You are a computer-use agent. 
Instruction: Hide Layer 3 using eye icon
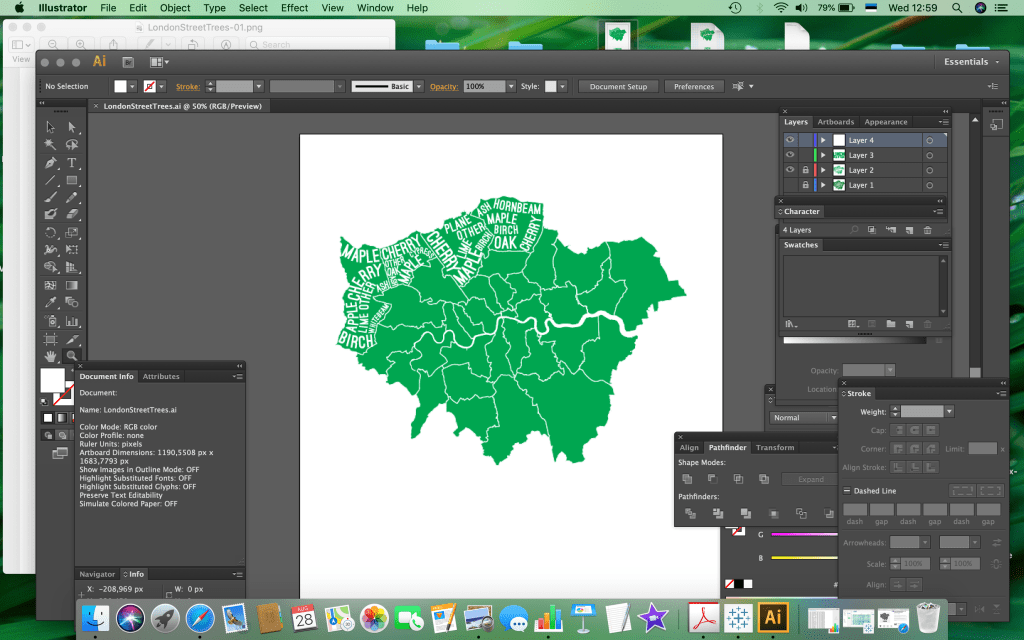(x=790, y=155)
